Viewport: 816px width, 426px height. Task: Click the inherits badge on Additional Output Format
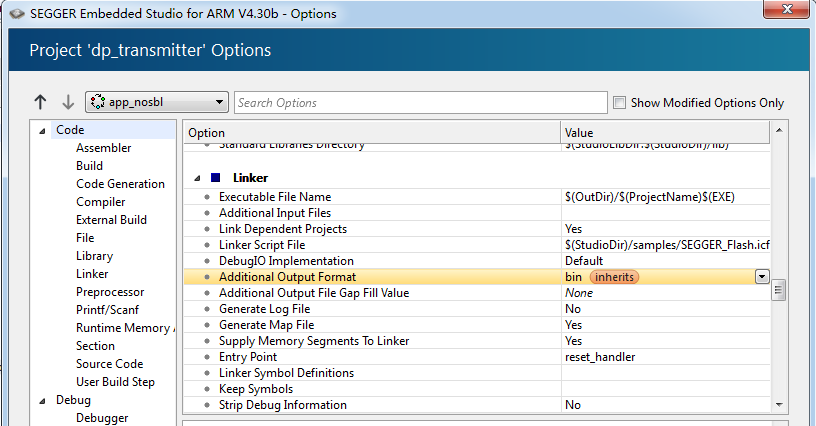(x=614, y=277)
